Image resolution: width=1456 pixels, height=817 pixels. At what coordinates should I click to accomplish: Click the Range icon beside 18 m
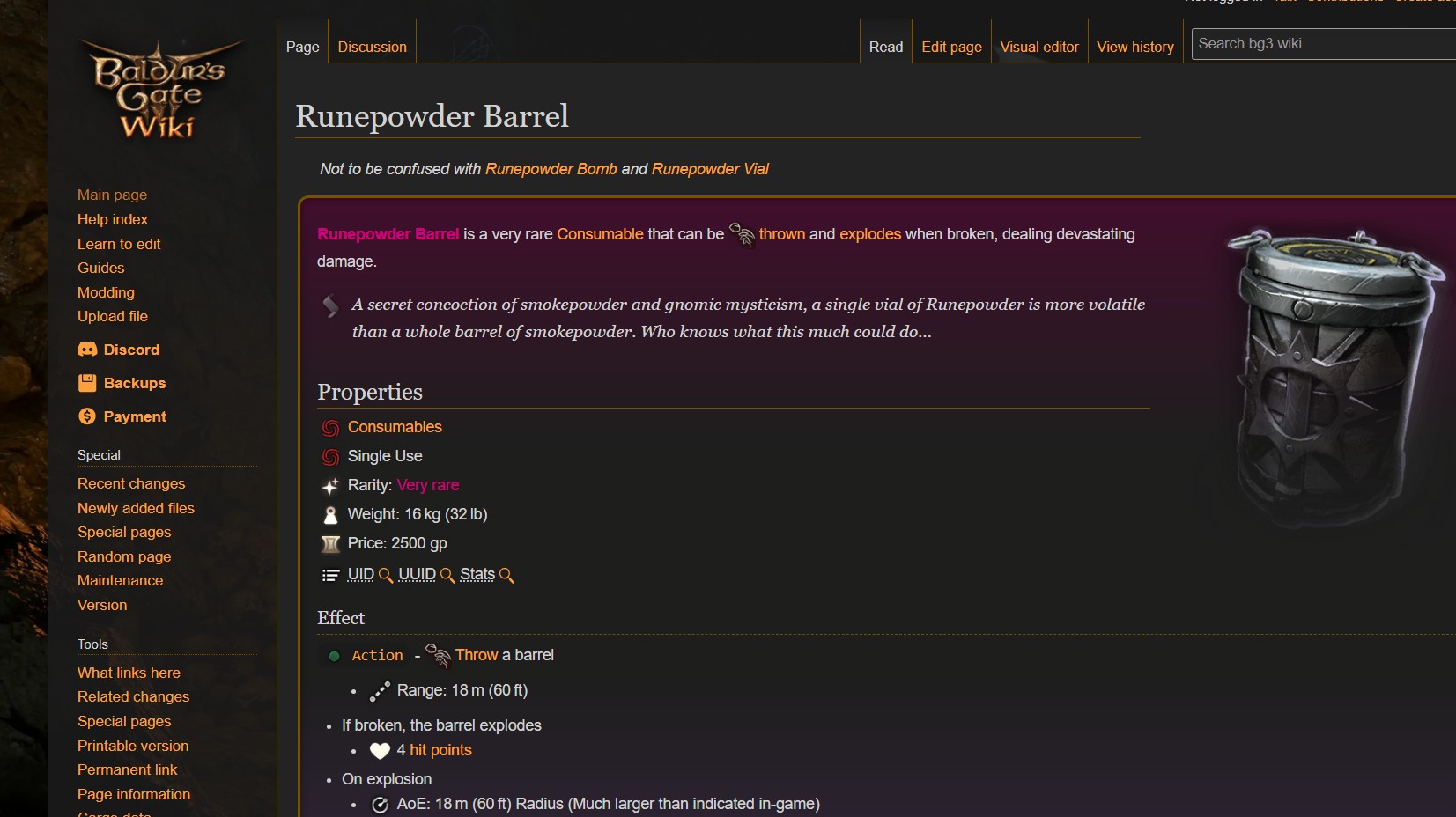[x=380, y=692]
